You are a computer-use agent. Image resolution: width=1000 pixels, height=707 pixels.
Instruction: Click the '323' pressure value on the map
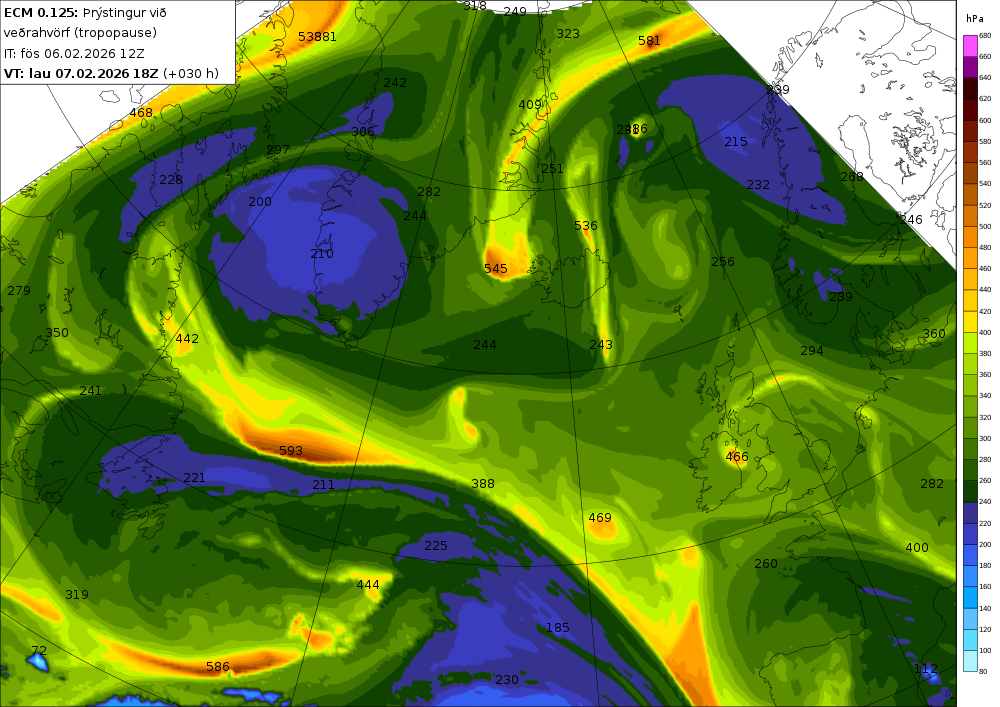point(568,34)
